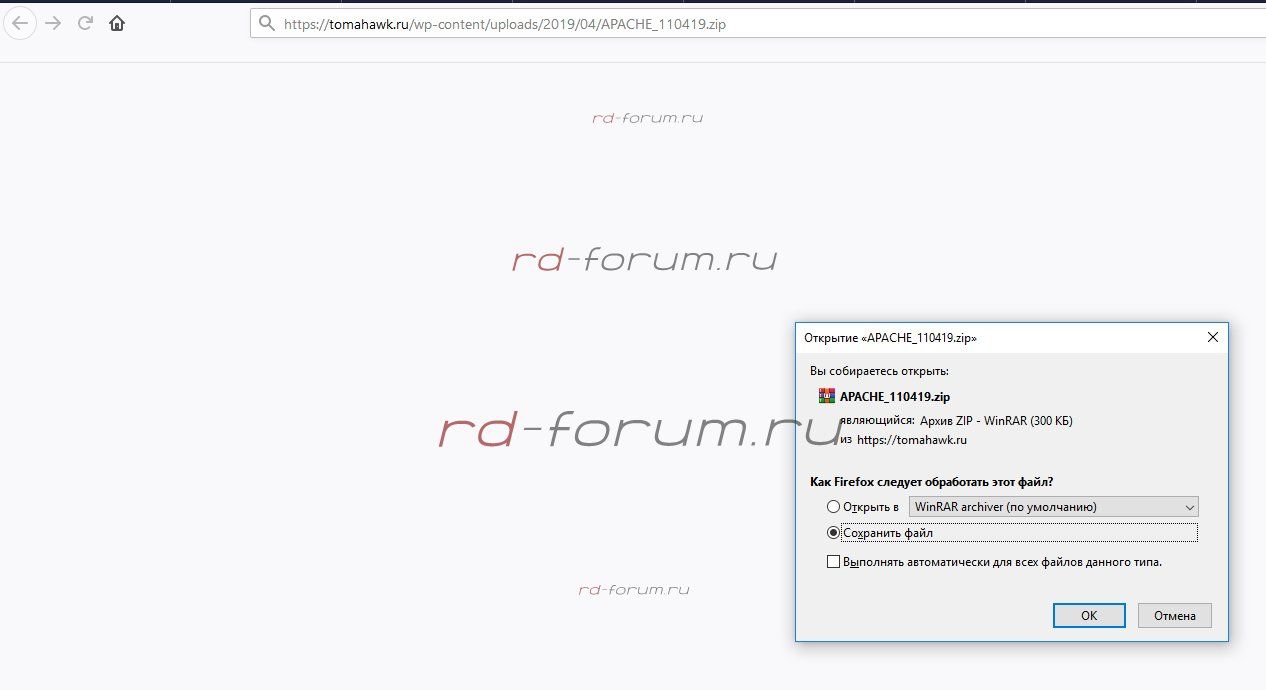Click the WinRAR archive file icon
Viewport: 1266px width, 690px height.
(x=827, y=396)
